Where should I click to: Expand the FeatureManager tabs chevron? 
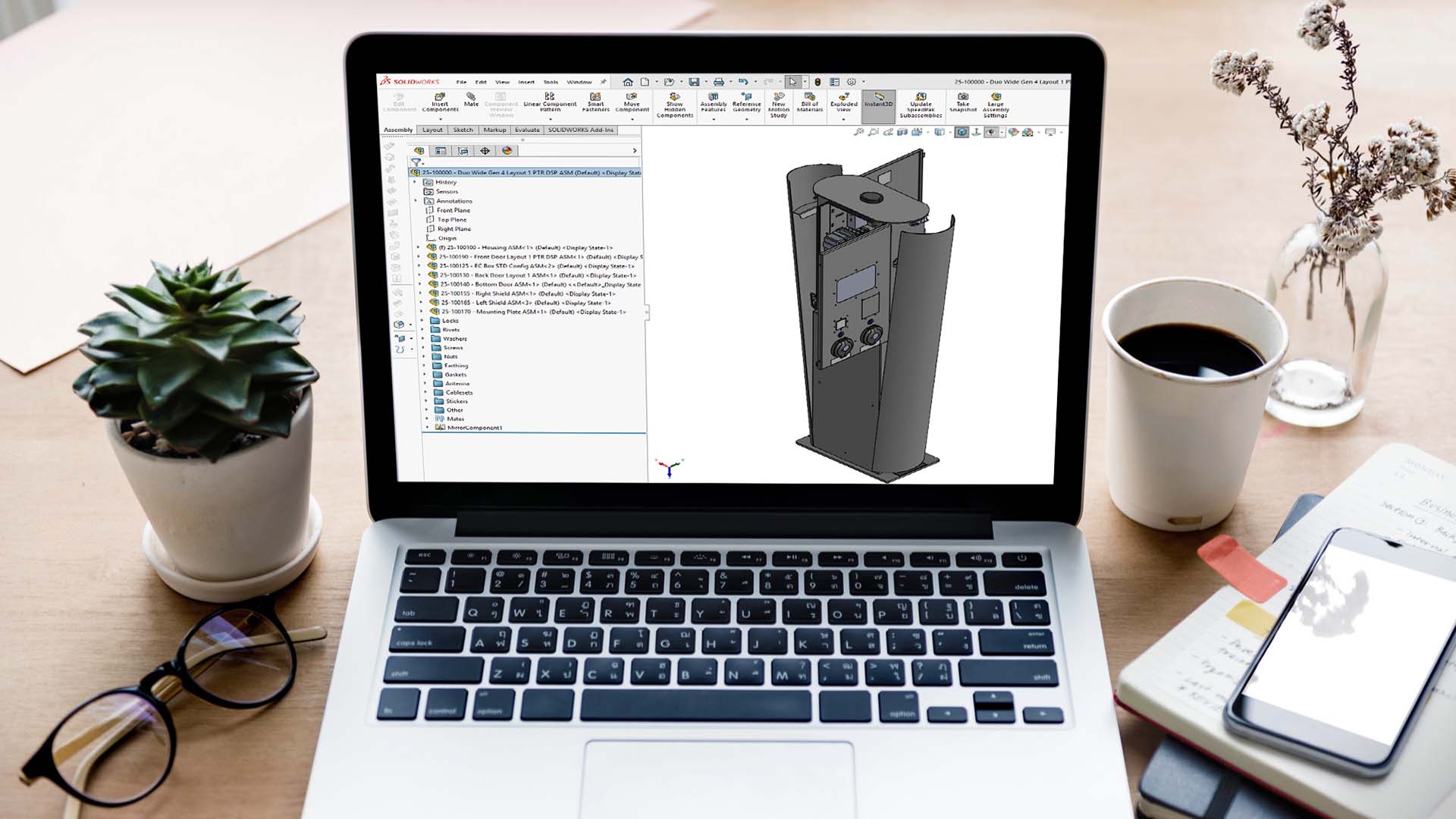point(635,151)
